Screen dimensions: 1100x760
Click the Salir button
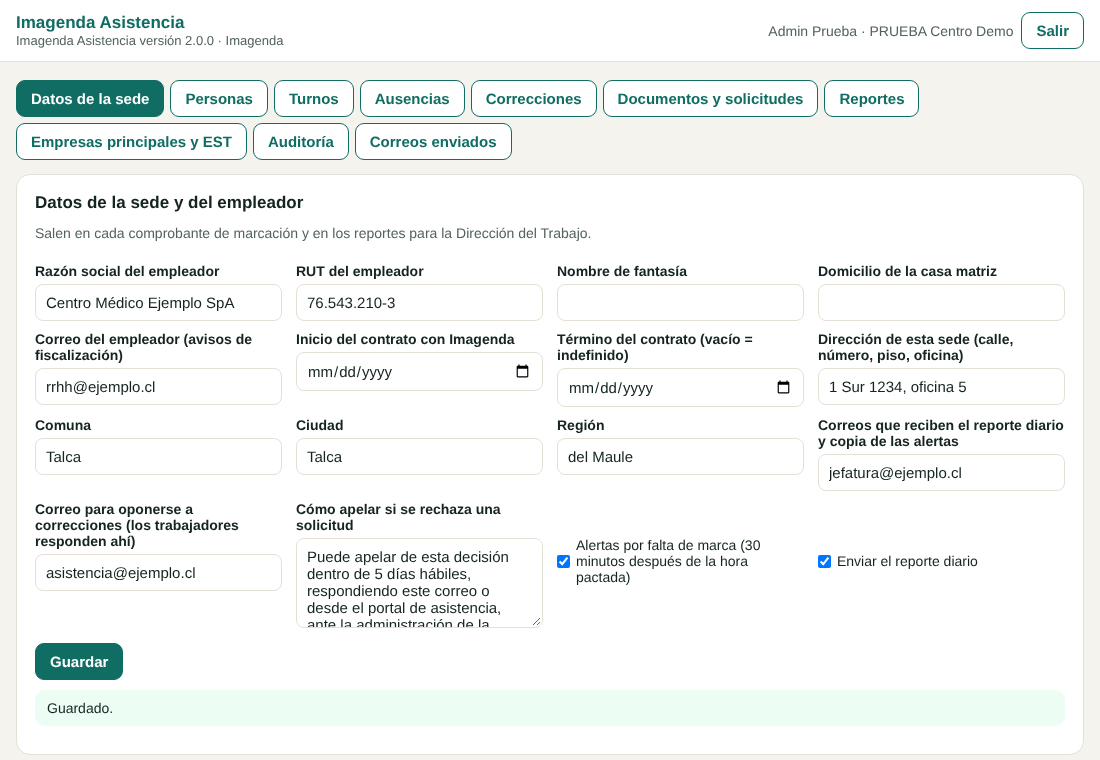1052,30
